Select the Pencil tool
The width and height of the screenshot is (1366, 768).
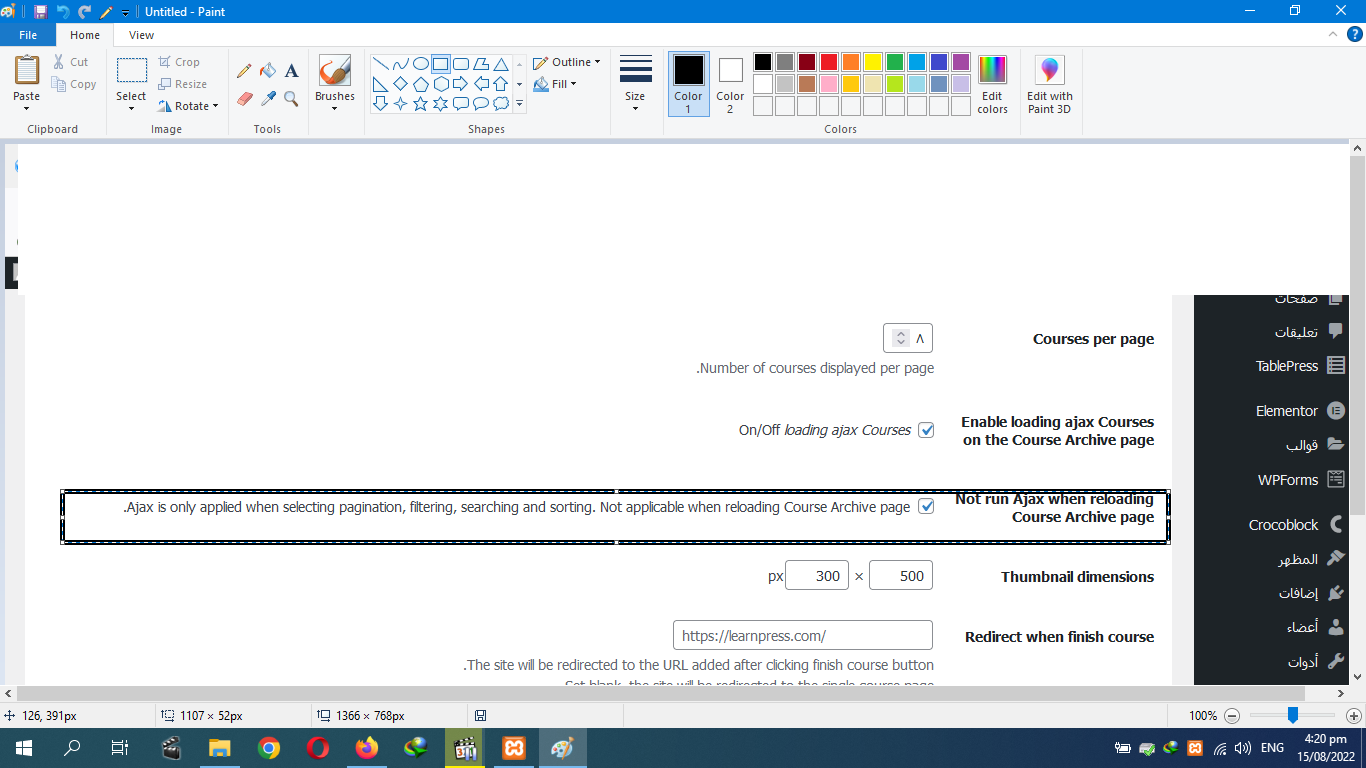point(244,71)
